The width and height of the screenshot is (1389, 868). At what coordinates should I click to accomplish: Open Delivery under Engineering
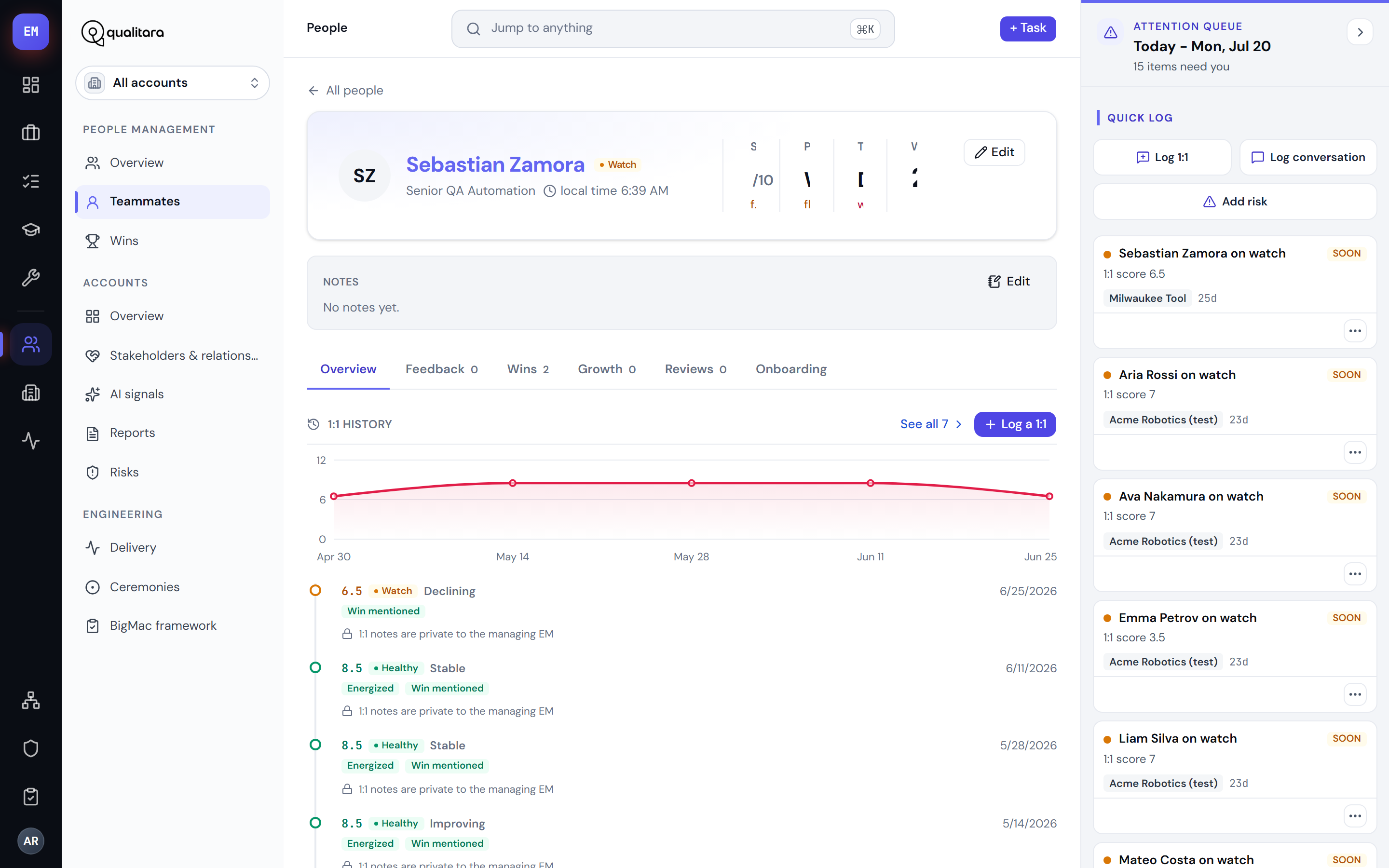(x=173, y=548)
